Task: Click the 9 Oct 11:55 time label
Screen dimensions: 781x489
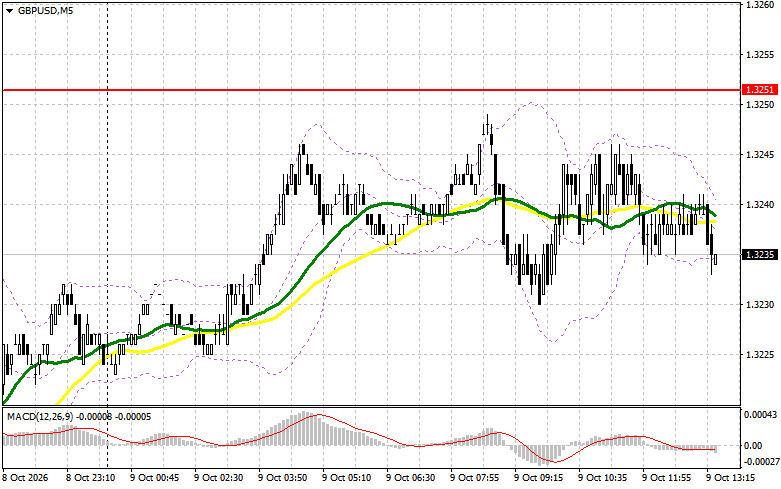Action: click(667, 478)
